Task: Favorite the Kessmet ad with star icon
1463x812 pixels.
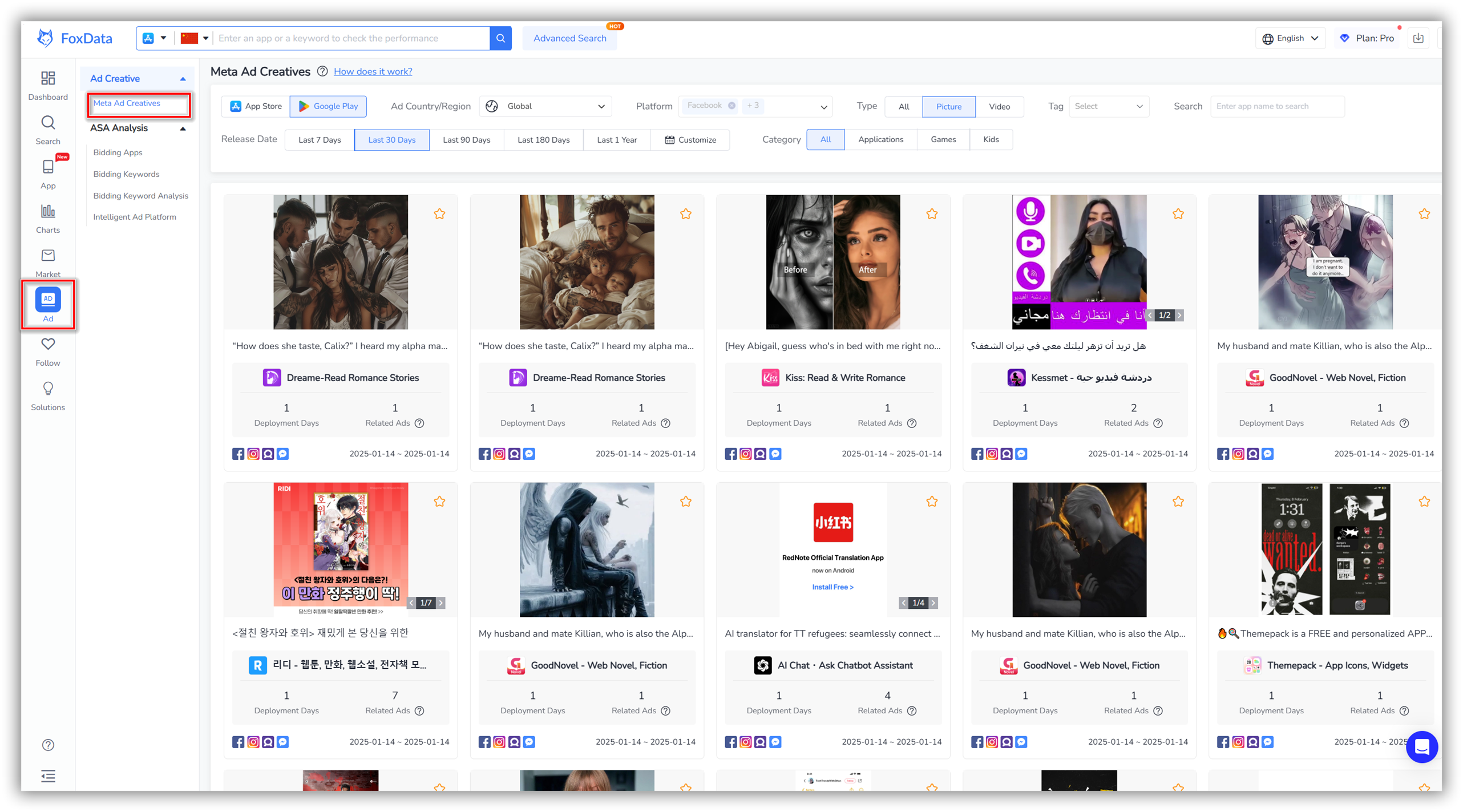Action: click(1178, 214)
